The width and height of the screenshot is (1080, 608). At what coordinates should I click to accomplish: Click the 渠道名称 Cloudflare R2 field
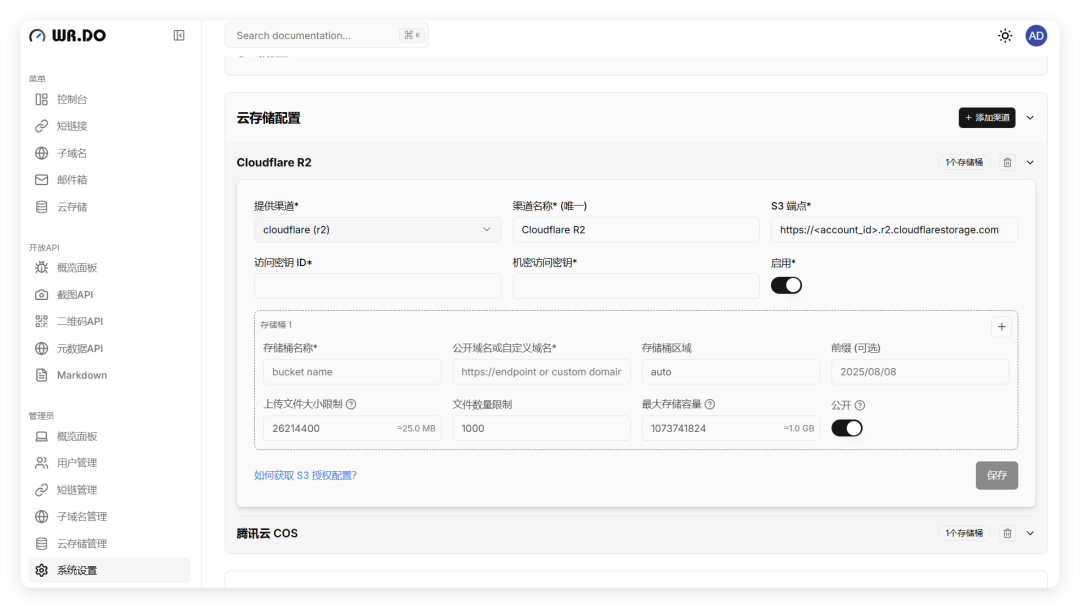click(636, 230)
